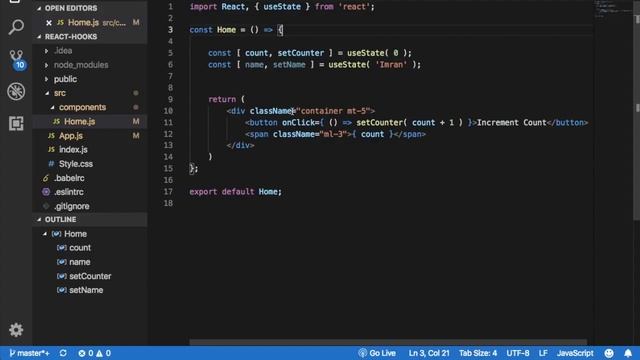
Task: Open the Extensions view icon
Action: (16, 123)
